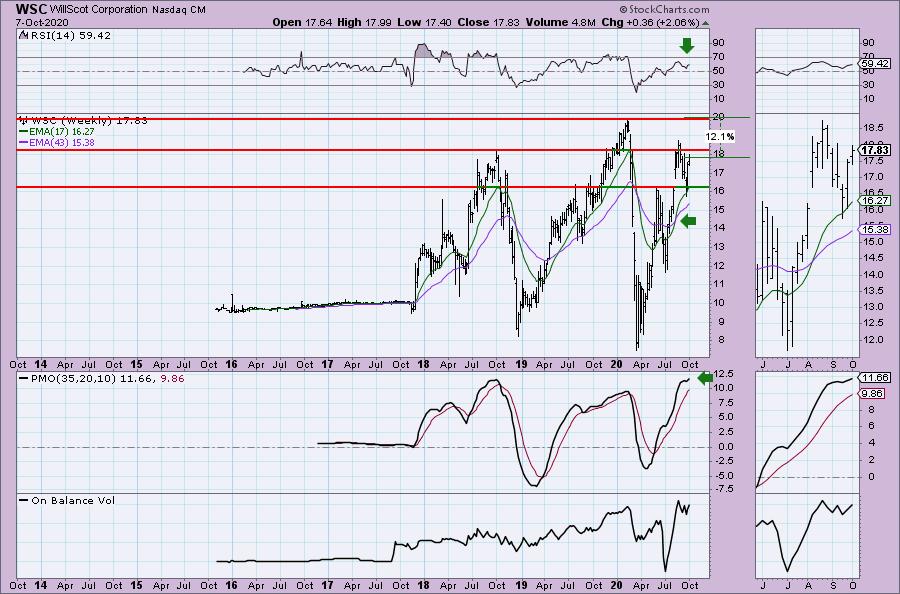Click the up-triangle icon beside Chg

point(705,24)
